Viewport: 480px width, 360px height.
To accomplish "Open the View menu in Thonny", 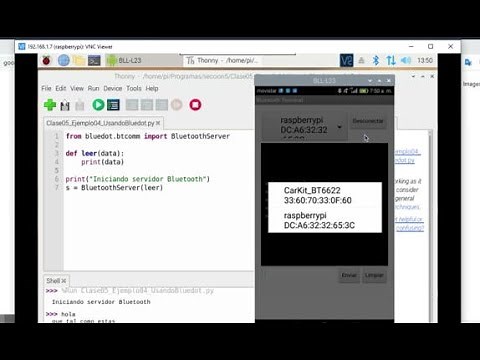I will 77,88.
